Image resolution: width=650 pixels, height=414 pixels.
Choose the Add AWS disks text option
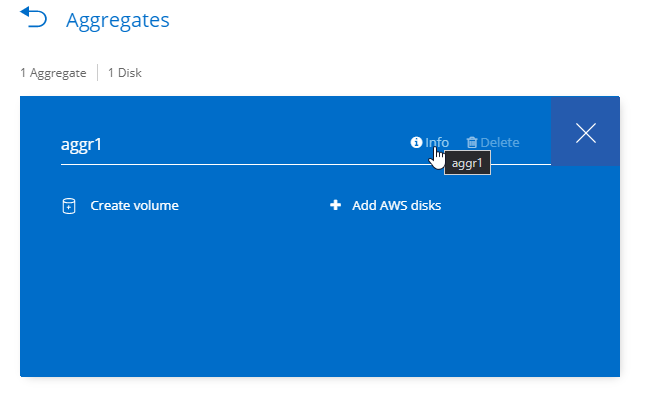[396, 206]
